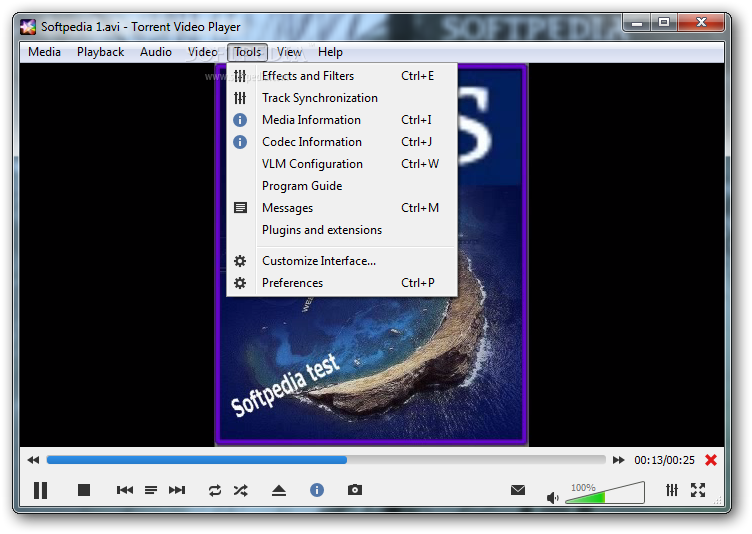Open the Audio menu
Viewport: 752px width, 534px height.
[156, 52]
